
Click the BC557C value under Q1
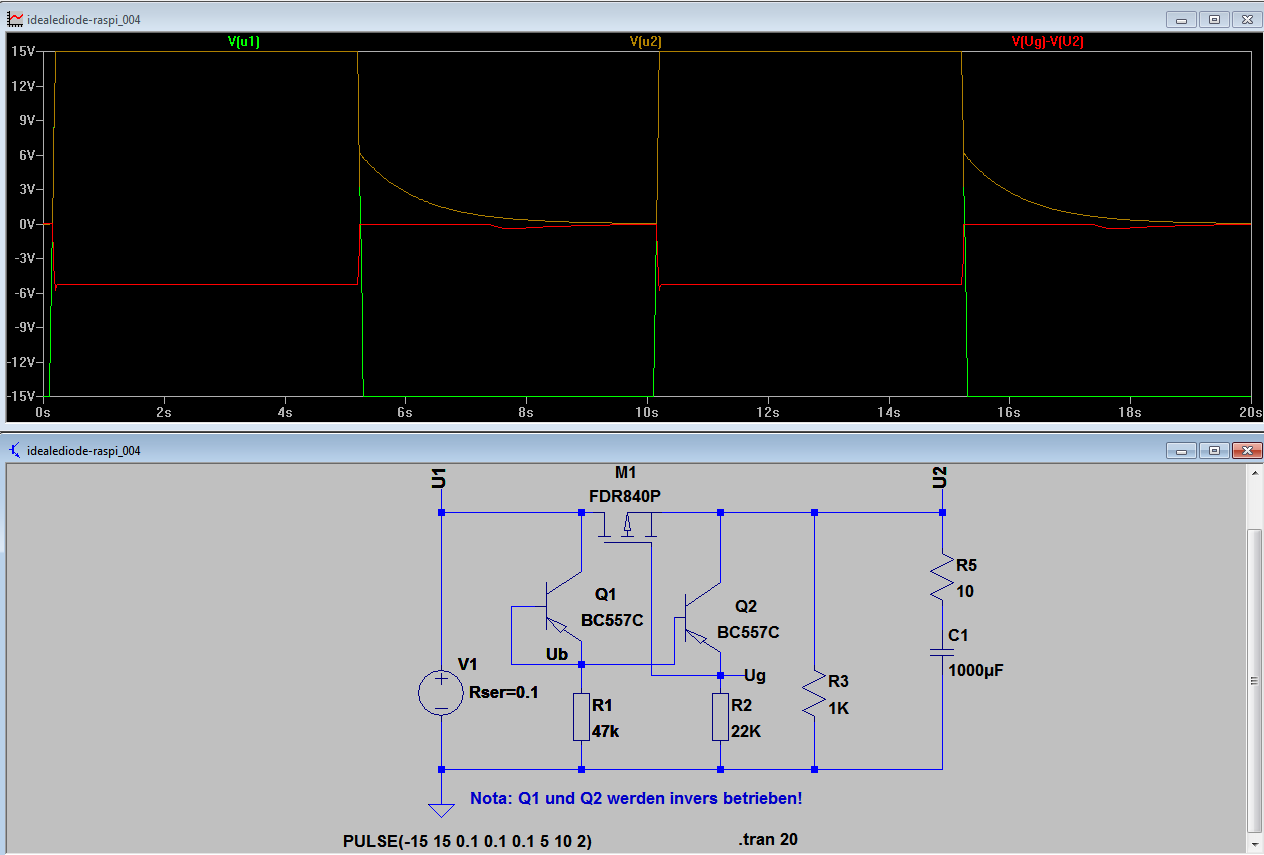click(612, 620)
